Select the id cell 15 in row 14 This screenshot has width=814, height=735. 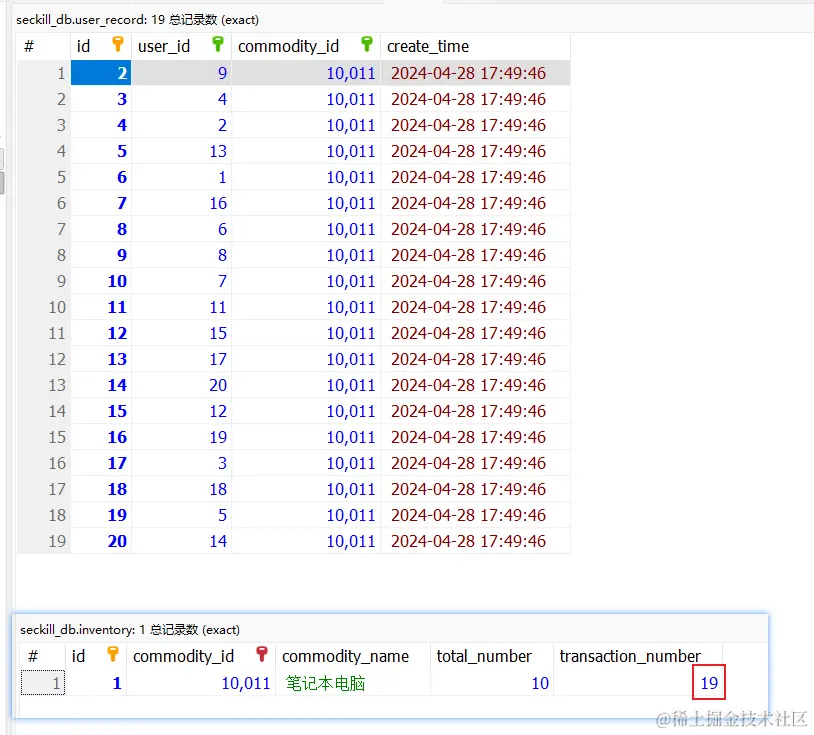(101, 411)
